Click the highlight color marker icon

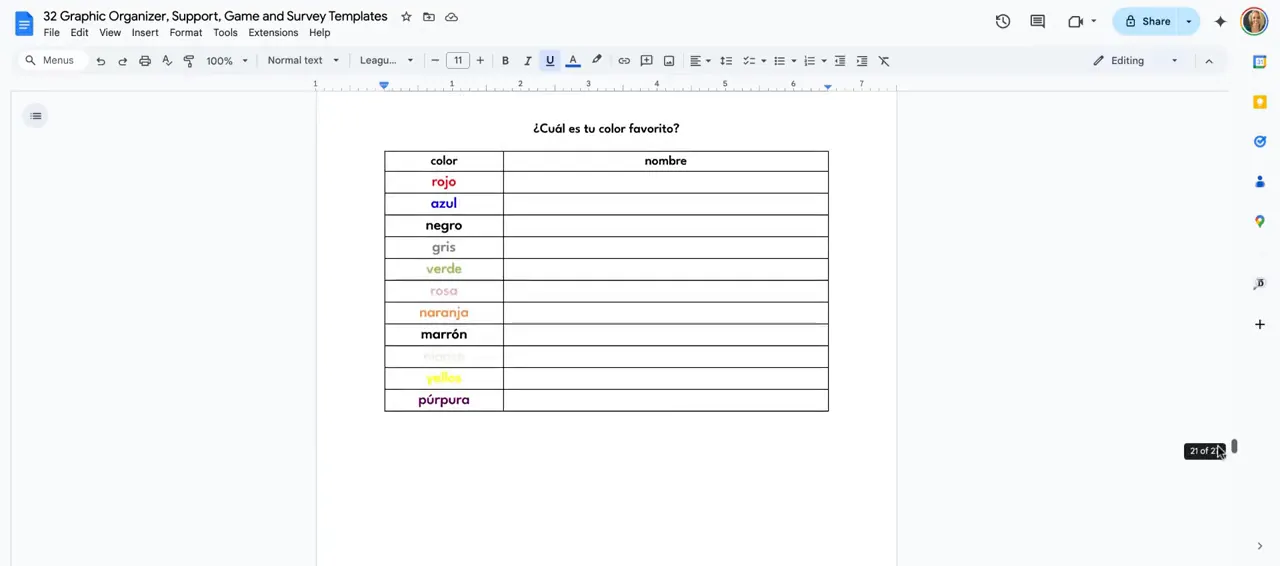[597, 61]
